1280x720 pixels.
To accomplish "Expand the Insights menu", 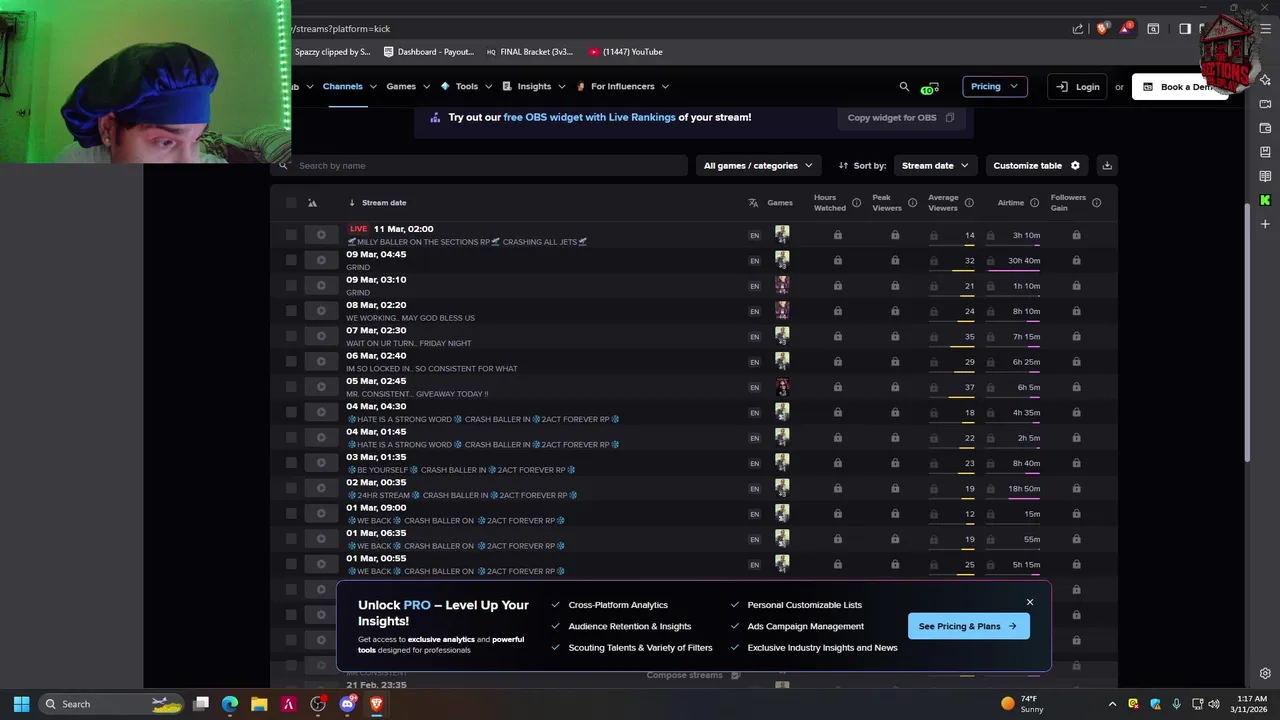I will tap(534, 87).
